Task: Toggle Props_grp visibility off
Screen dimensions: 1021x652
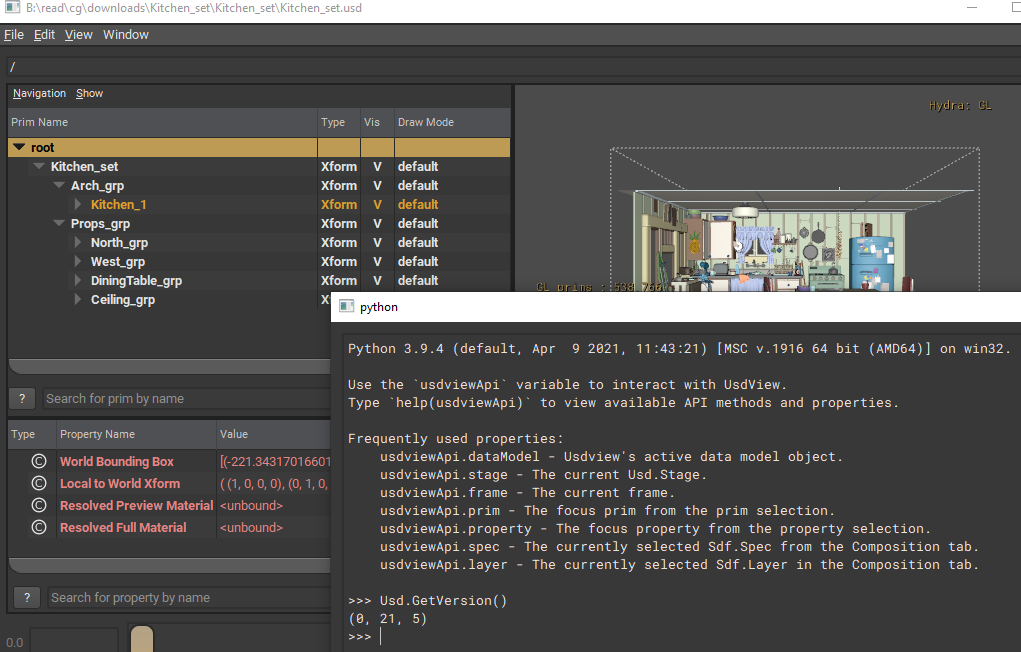Action: pos(377,223)
